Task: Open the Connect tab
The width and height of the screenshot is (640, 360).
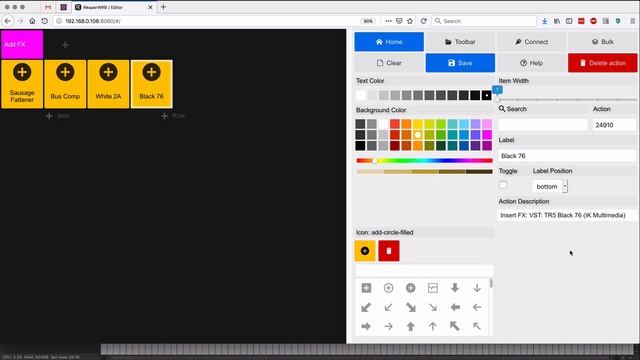Action: click(531, 42)
